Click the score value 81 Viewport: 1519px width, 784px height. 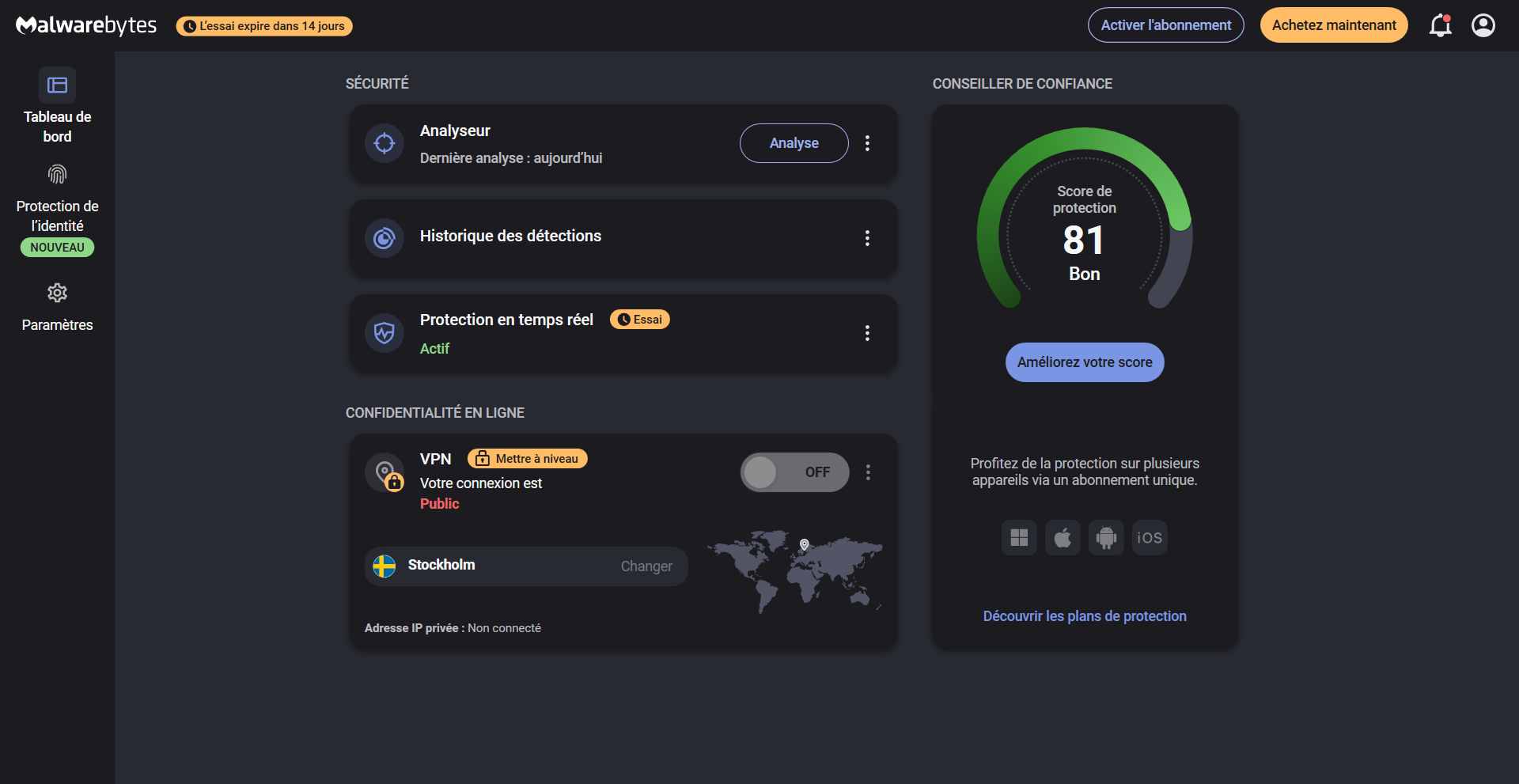[x=1083, y=241]
